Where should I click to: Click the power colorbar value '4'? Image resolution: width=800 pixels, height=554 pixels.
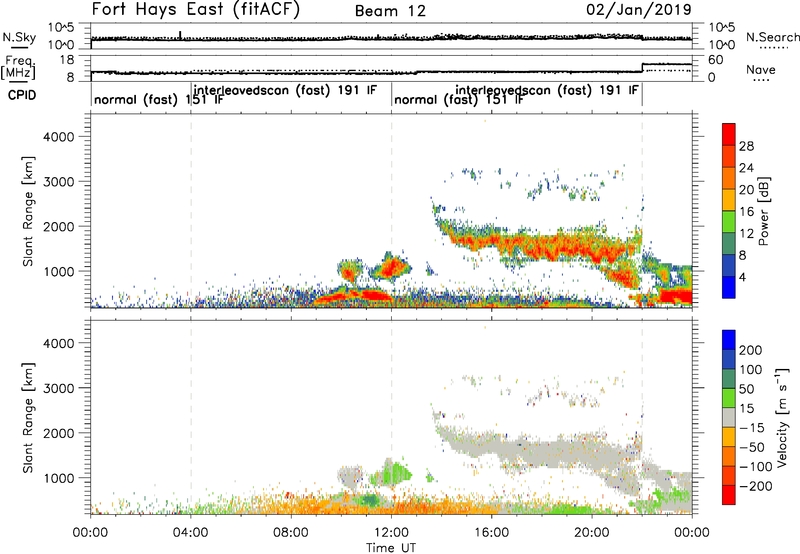(x=743, y=278)
